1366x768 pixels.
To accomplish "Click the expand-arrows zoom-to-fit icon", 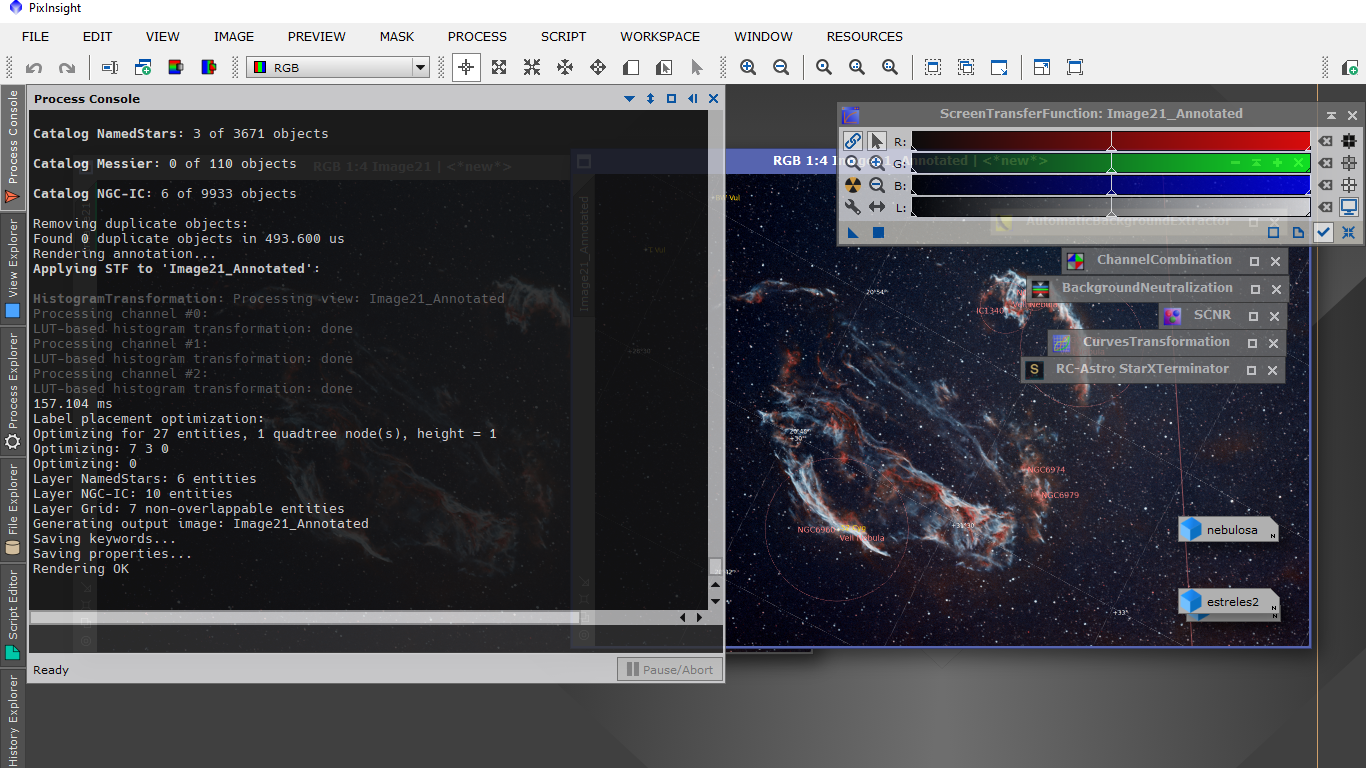I will pos(498,68).
